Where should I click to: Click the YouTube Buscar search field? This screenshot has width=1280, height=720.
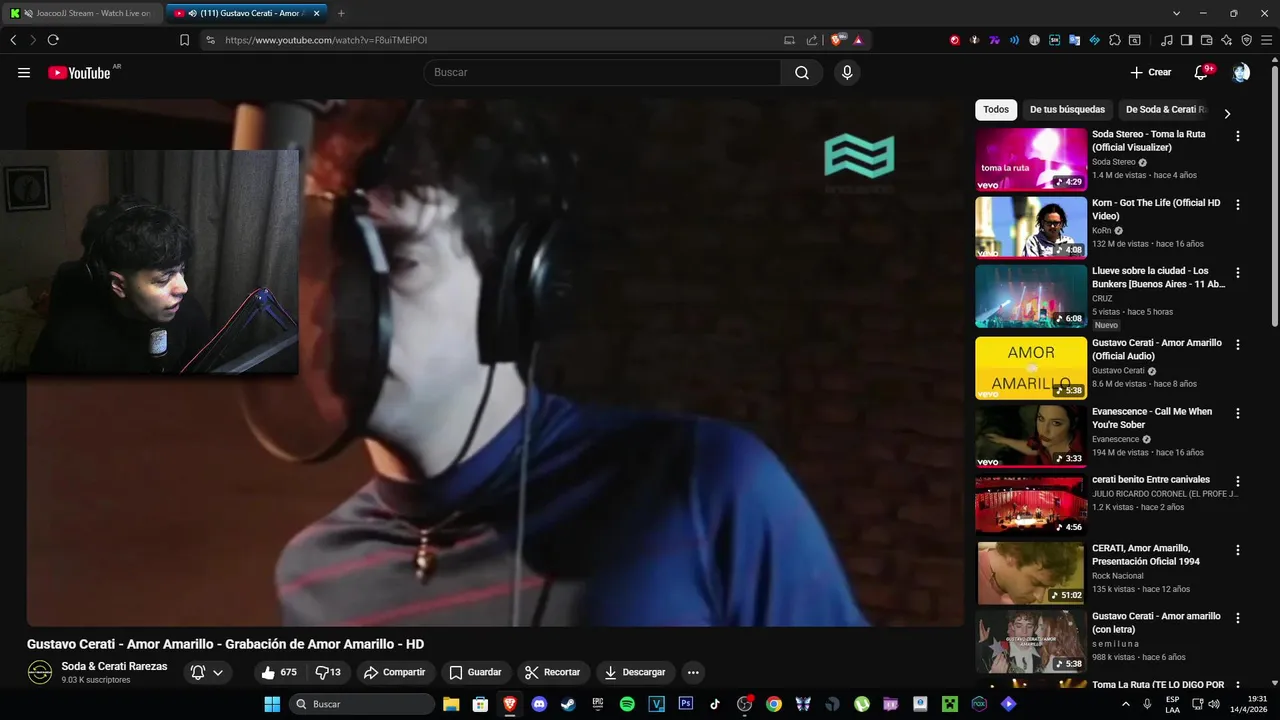click(x=602, y=72)
